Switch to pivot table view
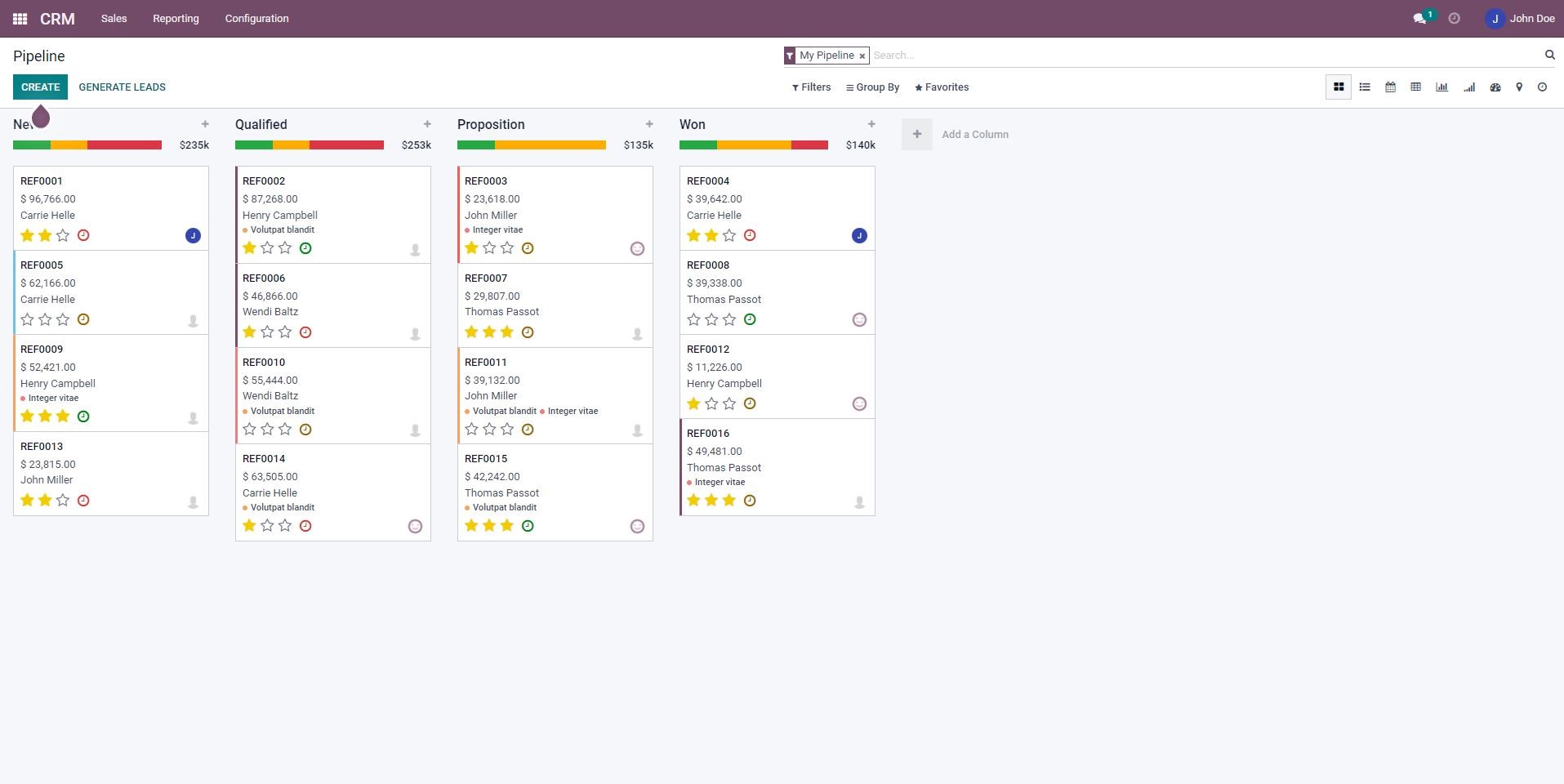1564x784 pixels. 1415,87
